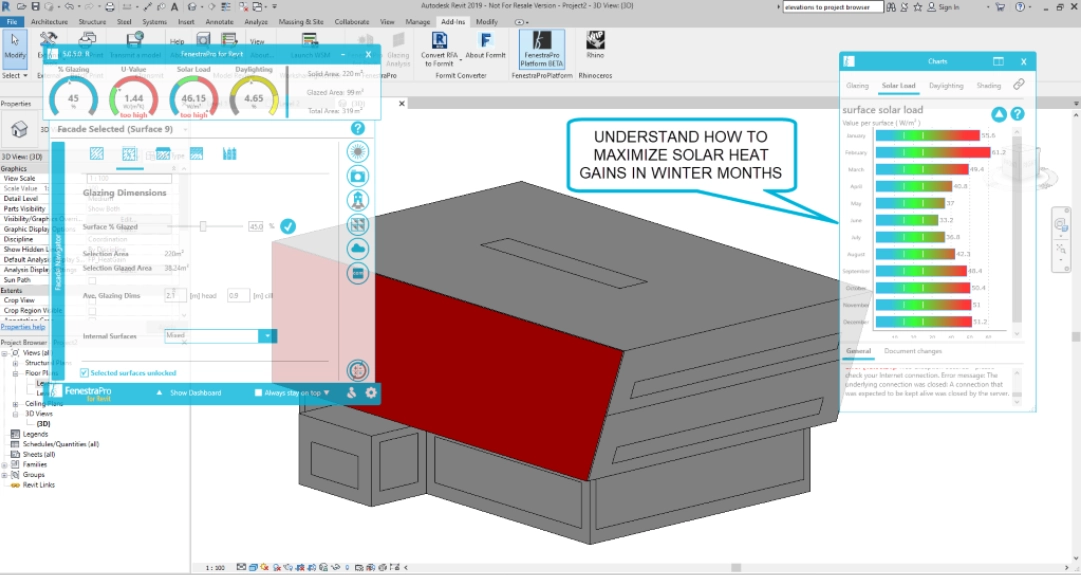1083x575 pixels.
Task: Toggle Selected surfaces unlocked checkbox
Action: point(84,373)
